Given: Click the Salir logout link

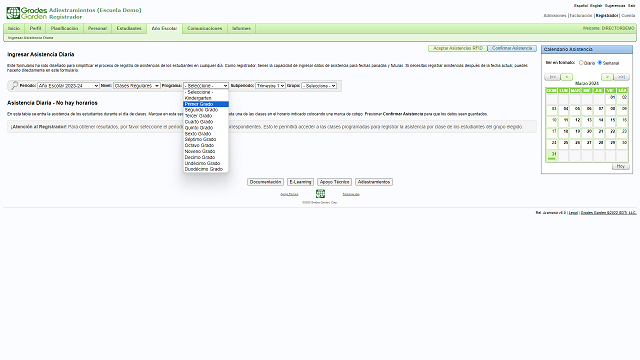Looking at the screenshot, I should click(x=631, y=6).
